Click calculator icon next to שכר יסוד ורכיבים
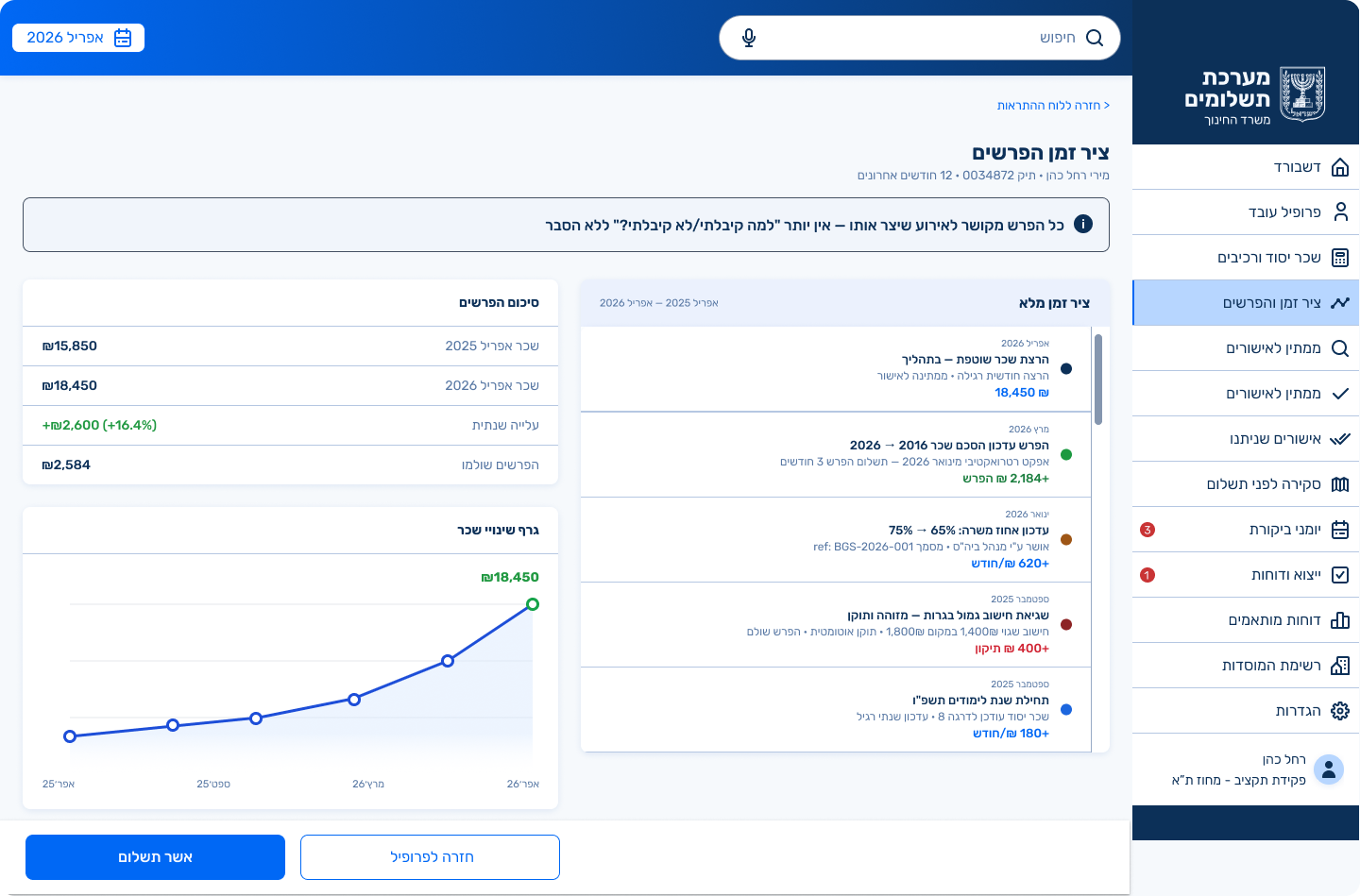 1340,258
